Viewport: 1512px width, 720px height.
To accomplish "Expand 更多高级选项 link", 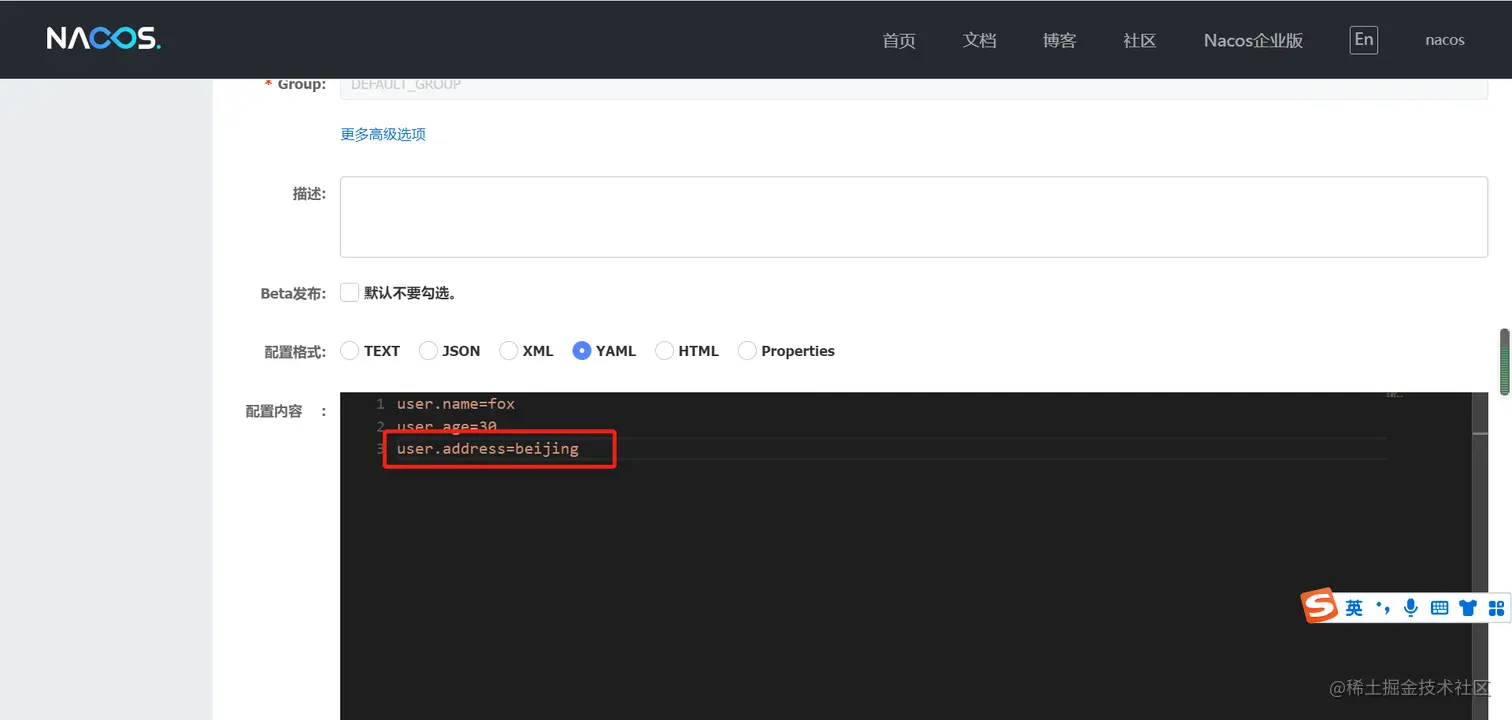I will coord(383,134).
